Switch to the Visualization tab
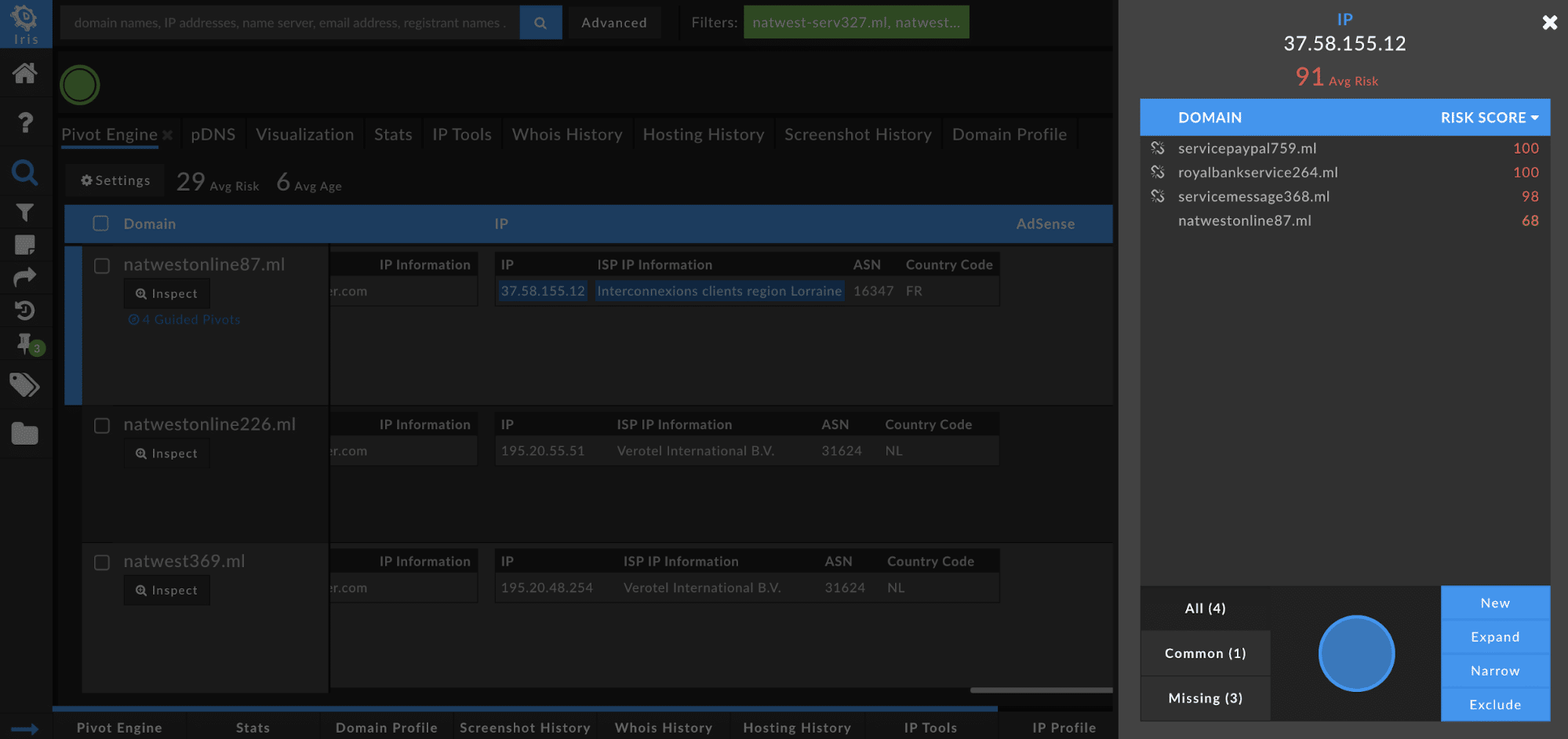This screenshot has height=739, width=1568. tap(305, 134)
